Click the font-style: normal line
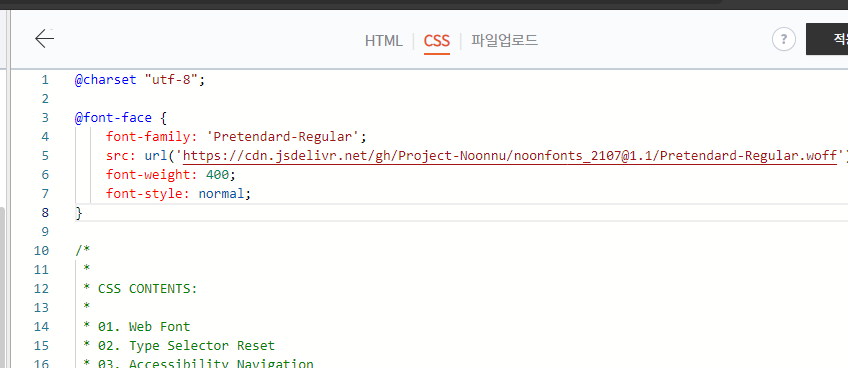 click(x=178, y=194)
